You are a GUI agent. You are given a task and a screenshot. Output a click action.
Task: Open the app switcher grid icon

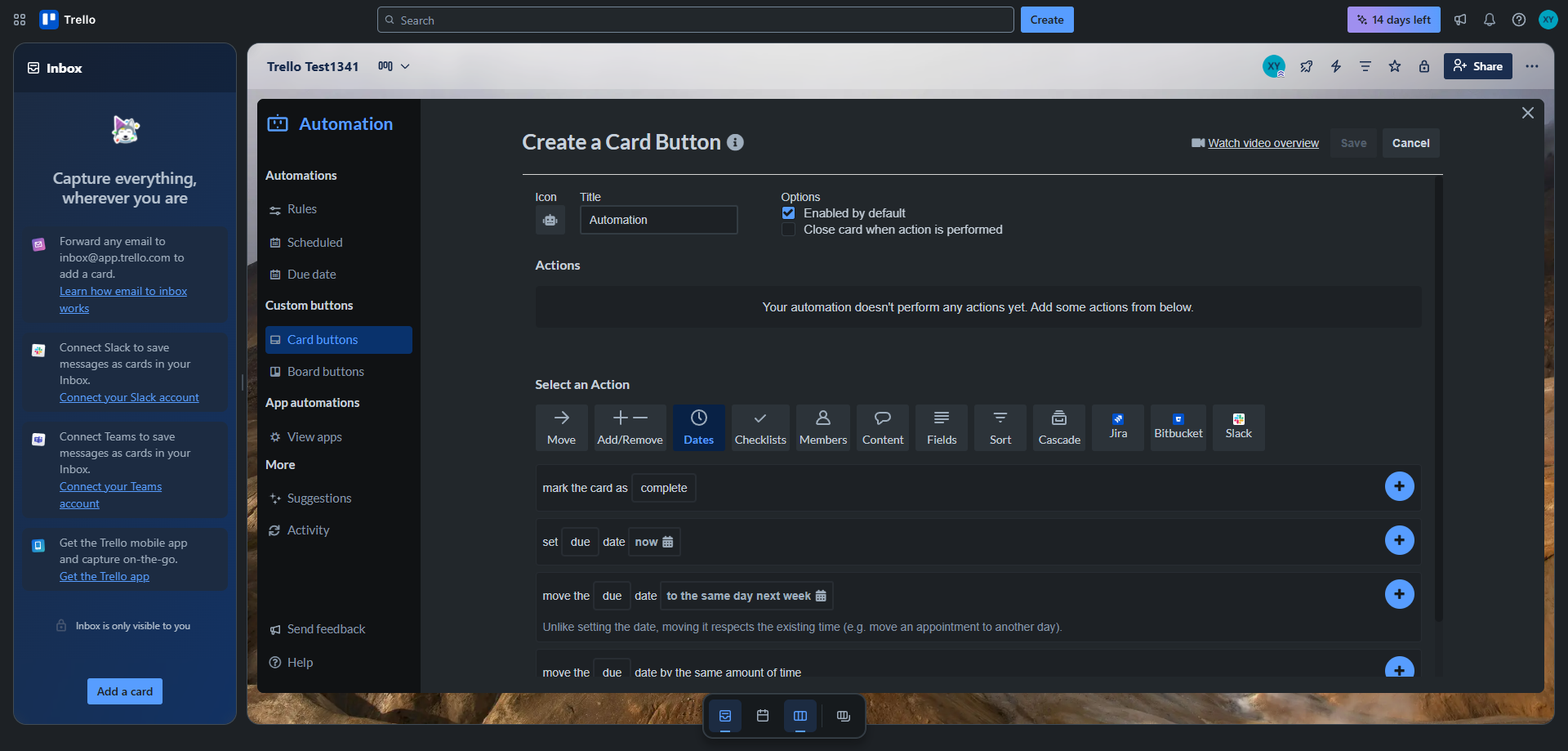[20, 20]
